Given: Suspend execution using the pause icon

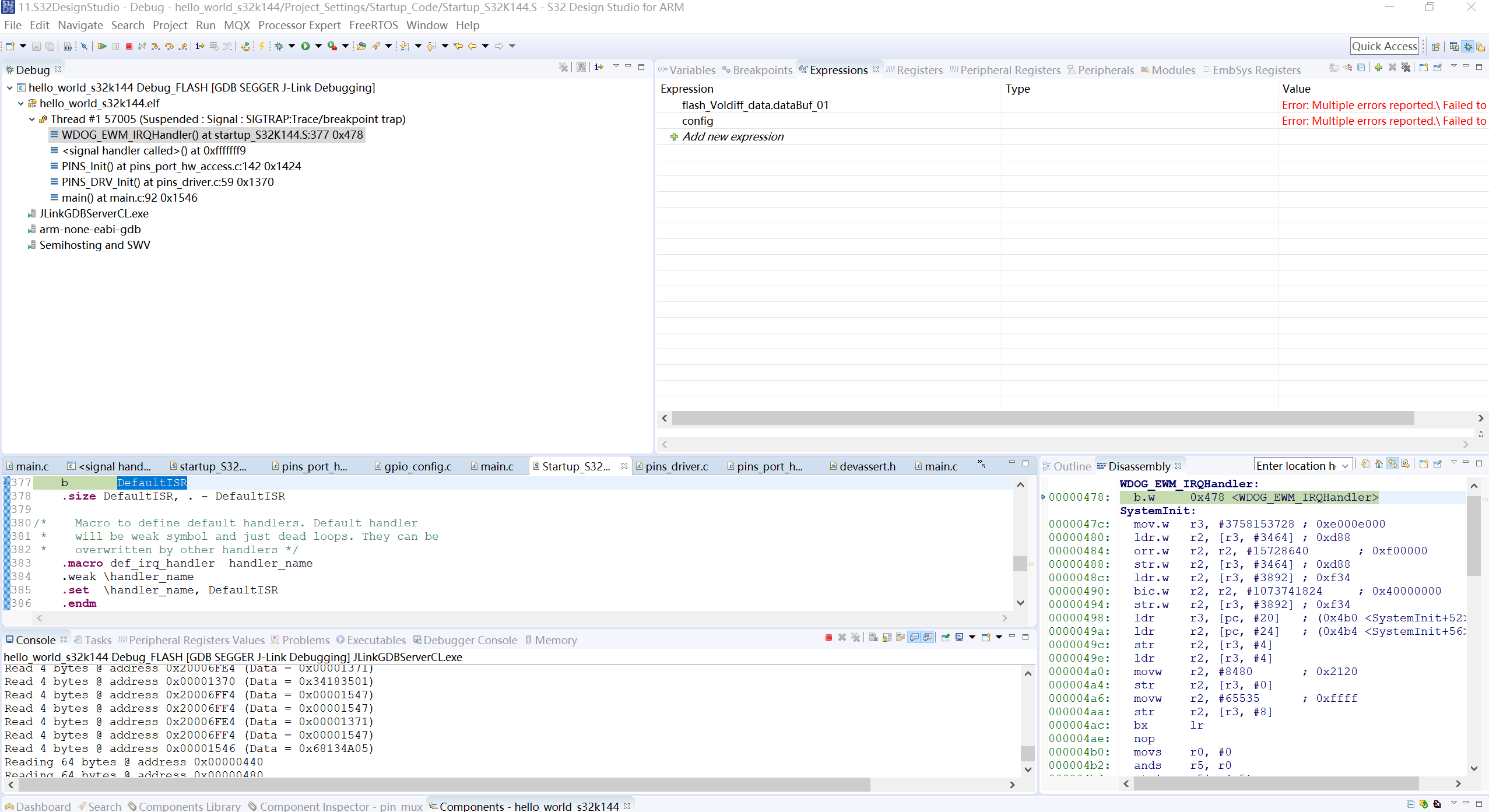Looking at the screenshot, I should click(115, 45).
